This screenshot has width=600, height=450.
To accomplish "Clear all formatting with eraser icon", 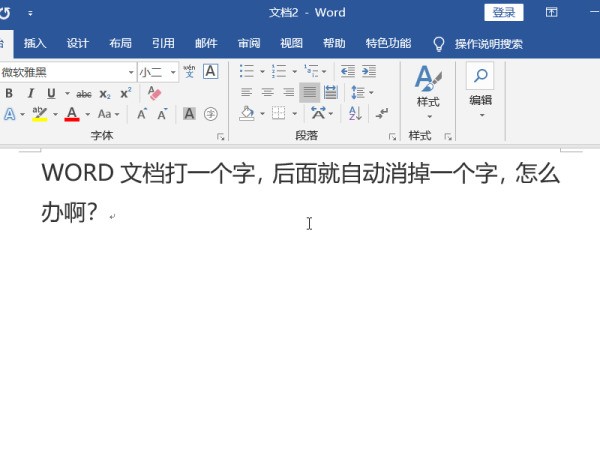I will pyautogui.click(x=154, y=93).
